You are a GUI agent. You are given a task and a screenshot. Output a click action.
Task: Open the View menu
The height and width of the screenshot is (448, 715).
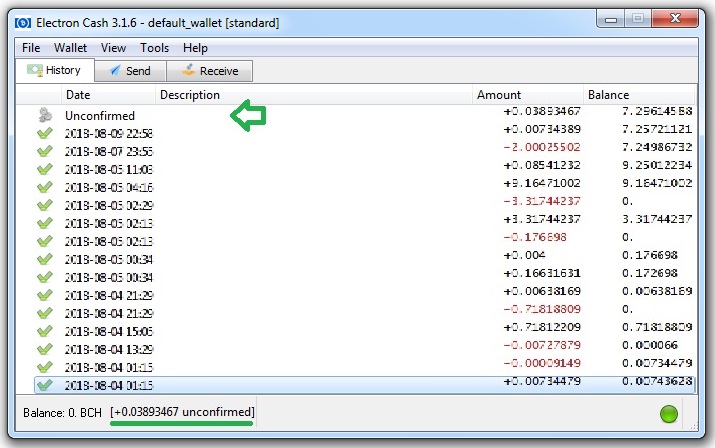[113, 48]
